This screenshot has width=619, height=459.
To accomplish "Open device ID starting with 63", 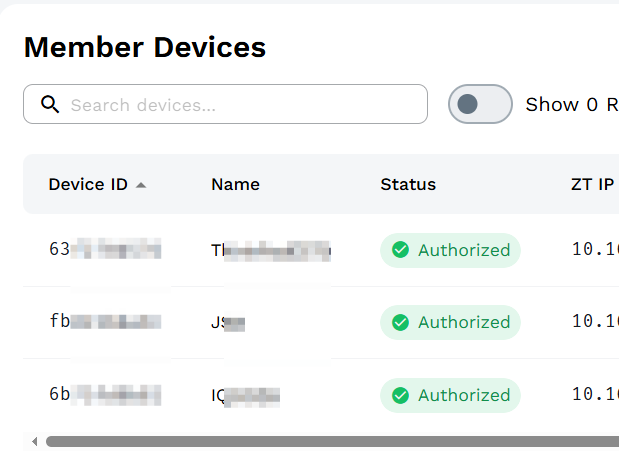I will coord(105,249).
